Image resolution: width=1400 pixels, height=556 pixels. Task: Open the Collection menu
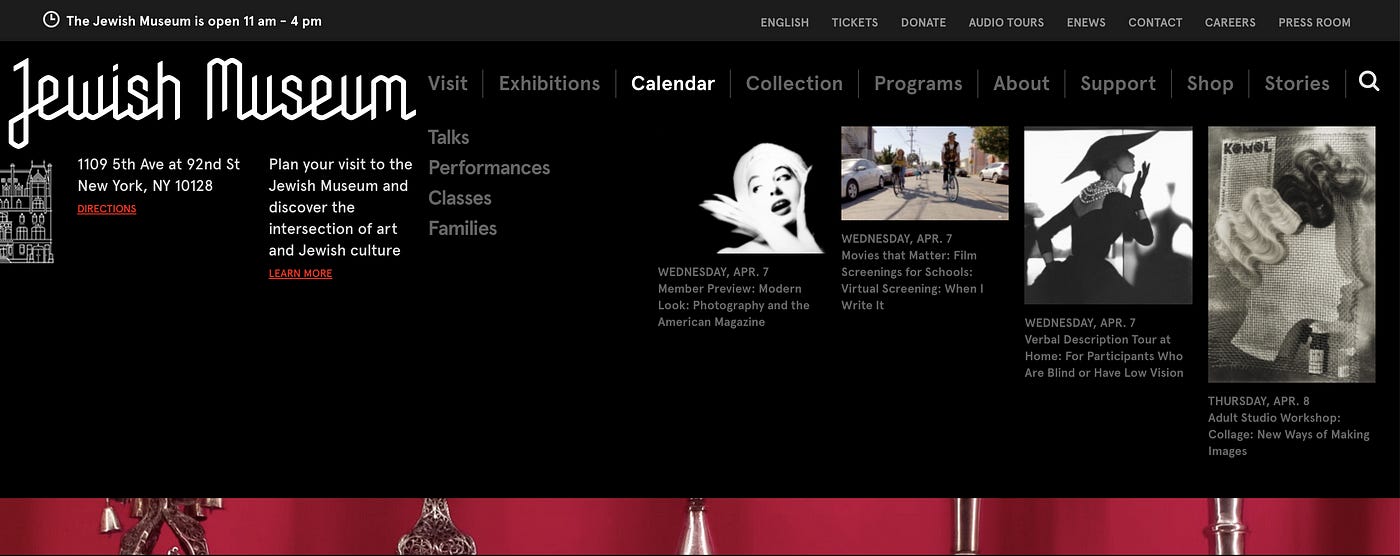click(x=794, y=83)
